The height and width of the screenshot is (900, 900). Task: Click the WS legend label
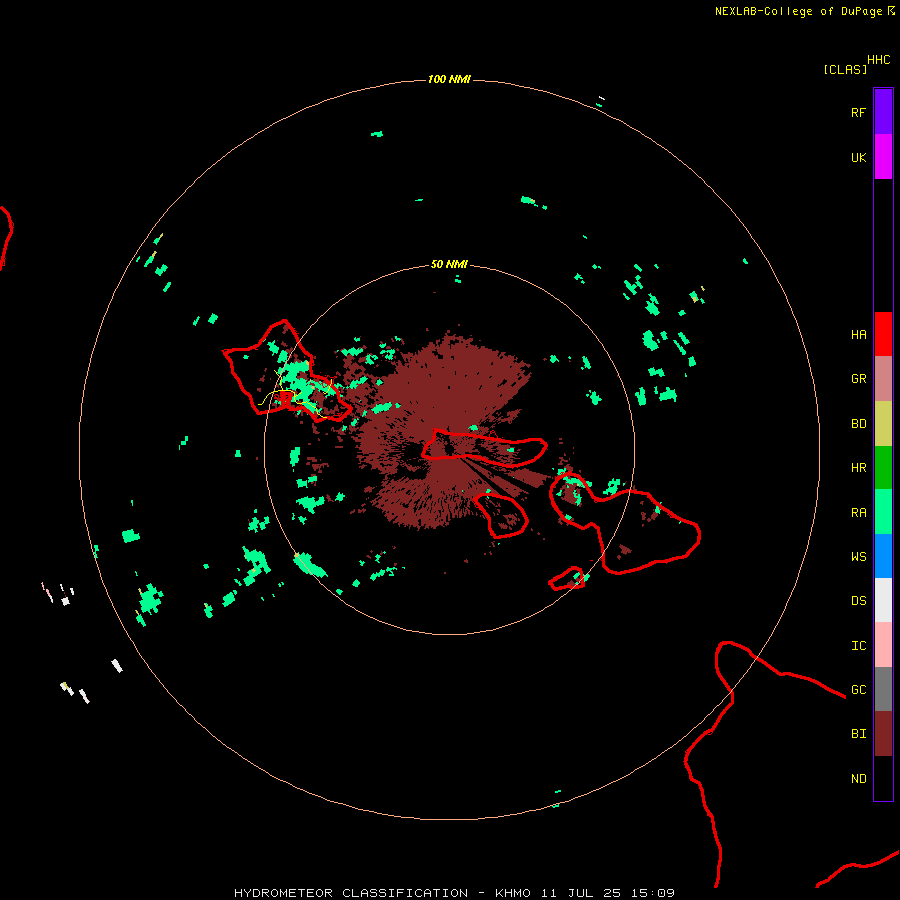[858, 556]
